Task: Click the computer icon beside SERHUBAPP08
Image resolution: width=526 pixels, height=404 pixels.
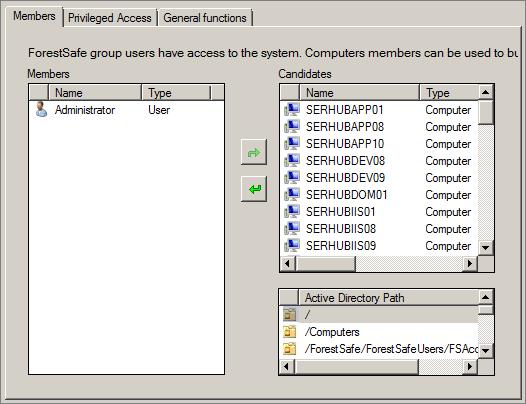Action: [292, 127]
